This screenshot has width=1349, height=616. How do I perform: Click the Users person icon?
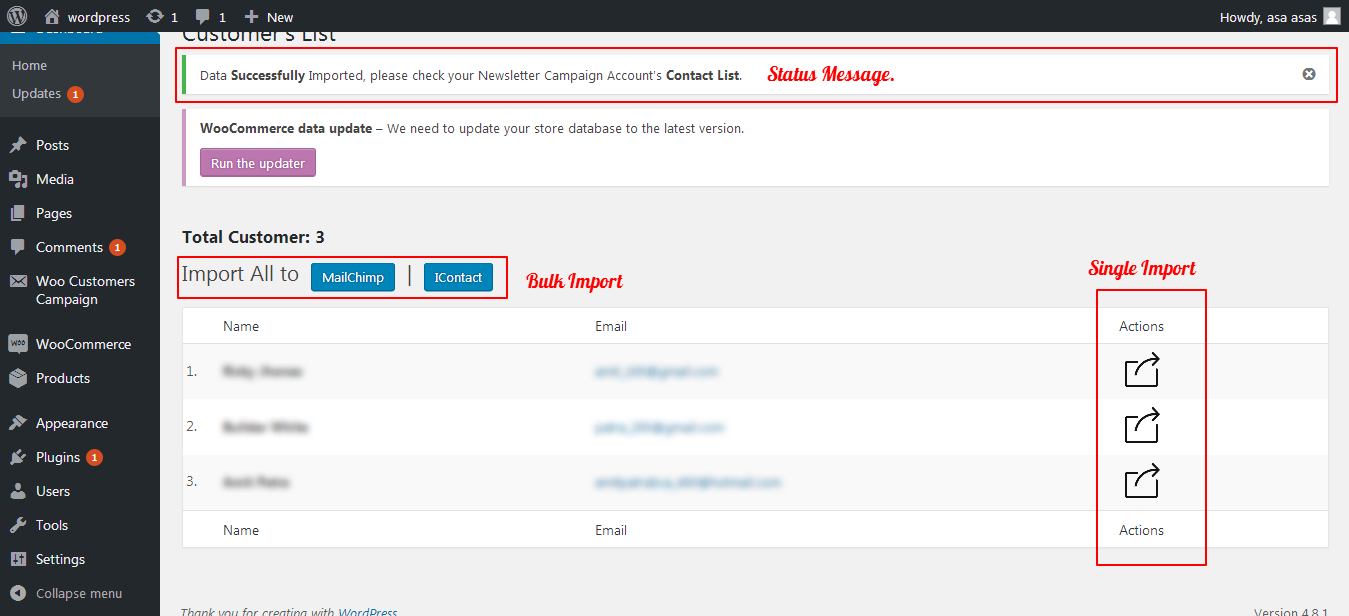[18, 491]
